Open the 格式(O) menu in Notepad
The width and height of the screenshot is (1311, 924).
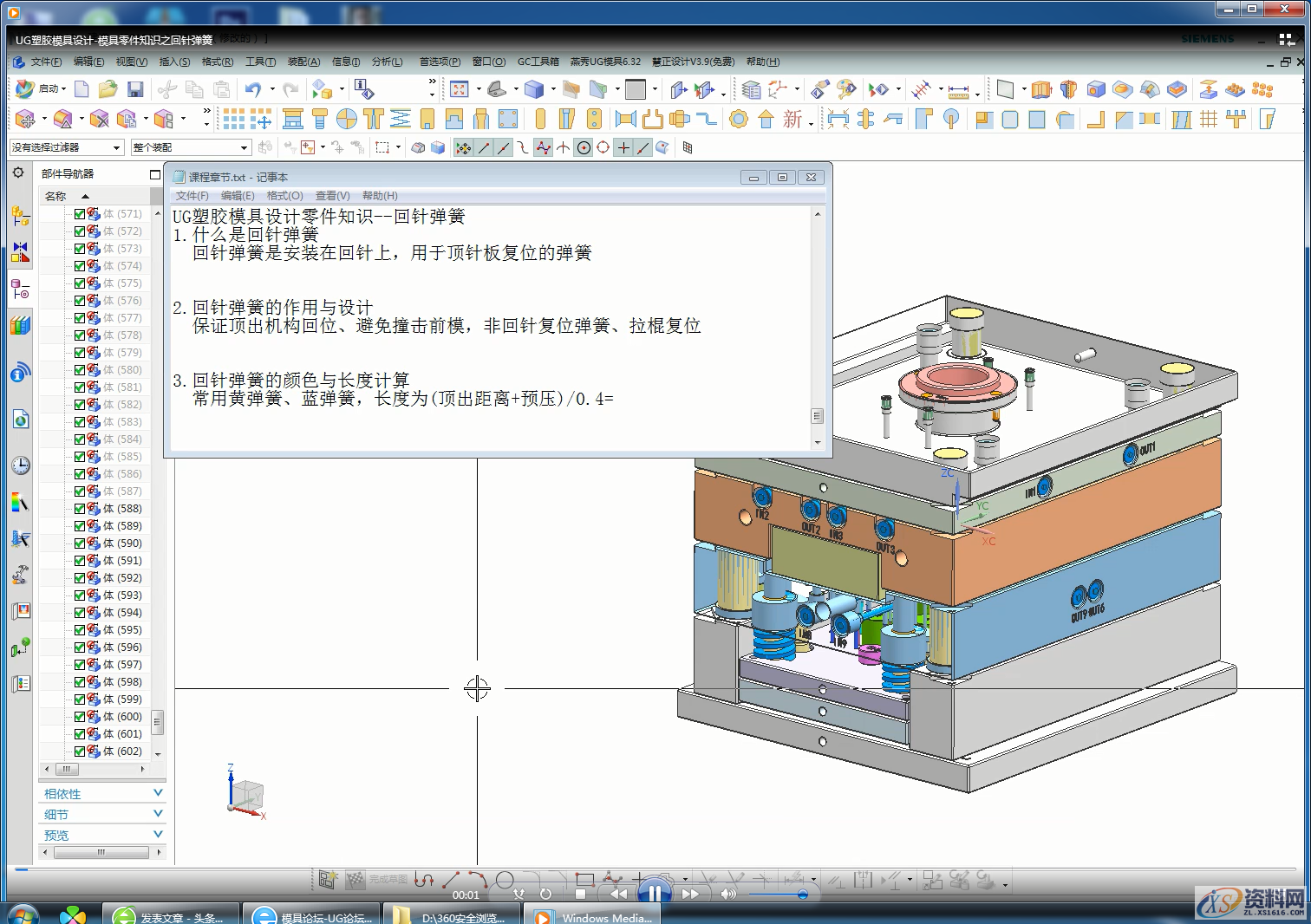(x=284, y=196)
